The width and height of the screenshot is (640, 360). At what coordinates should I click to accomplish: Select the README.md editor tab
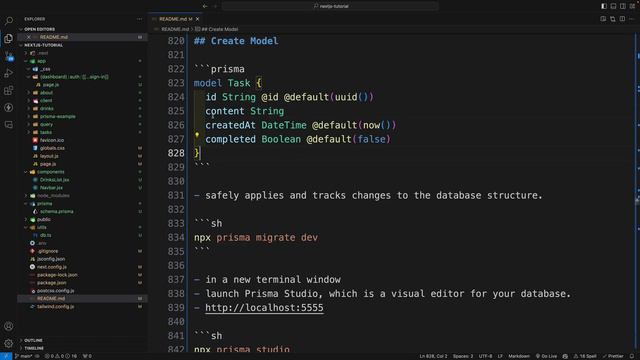coord(176,19)
